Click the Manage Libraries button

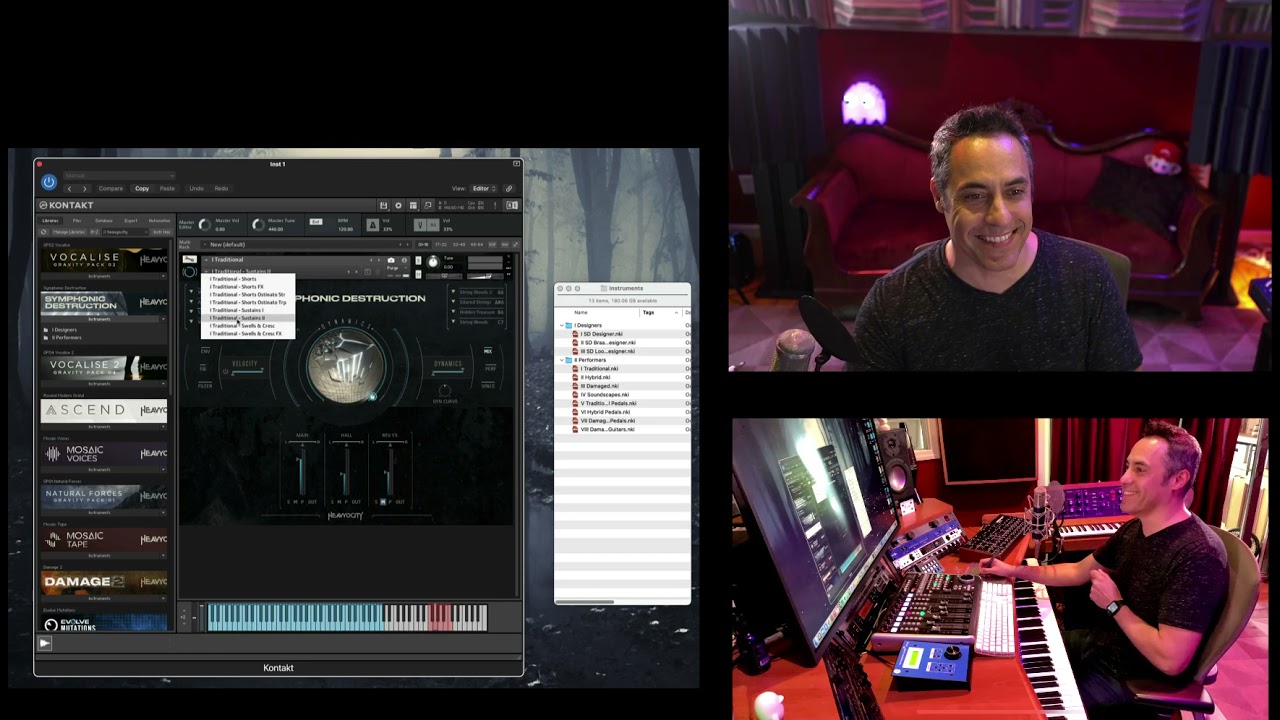coord(68,232)
